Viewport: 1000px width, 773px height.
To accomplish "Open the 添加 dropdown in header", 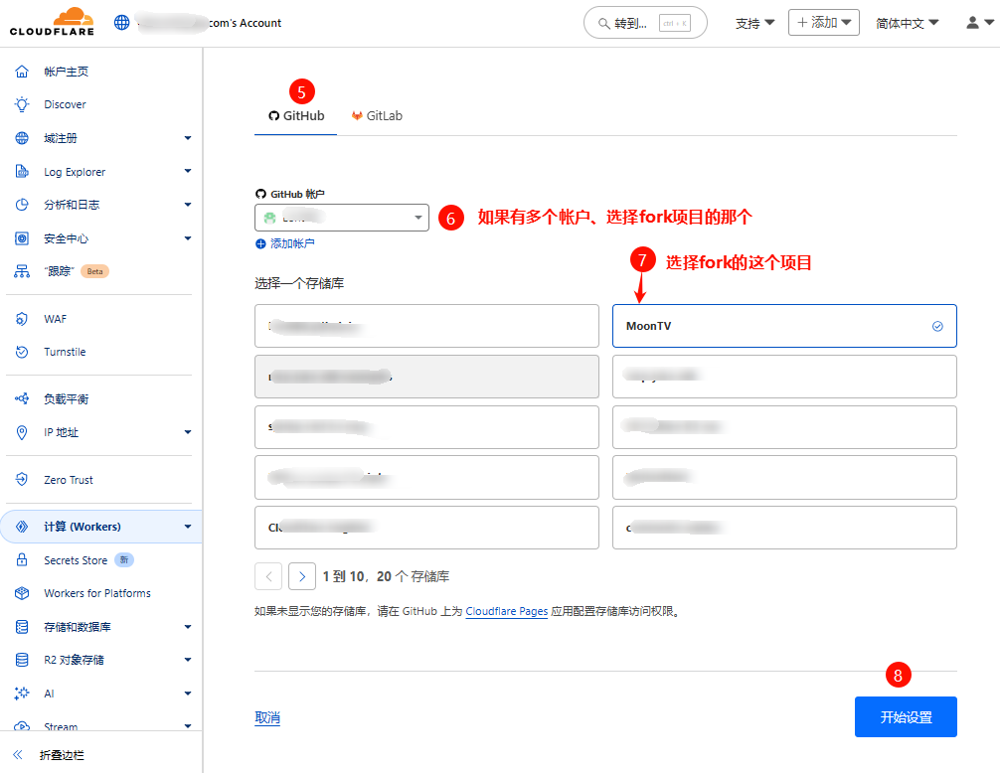I will 823,23.
